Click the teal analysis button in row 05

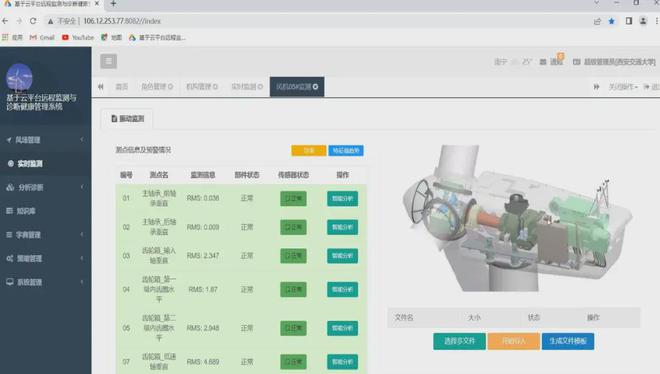tap(343, 328)
